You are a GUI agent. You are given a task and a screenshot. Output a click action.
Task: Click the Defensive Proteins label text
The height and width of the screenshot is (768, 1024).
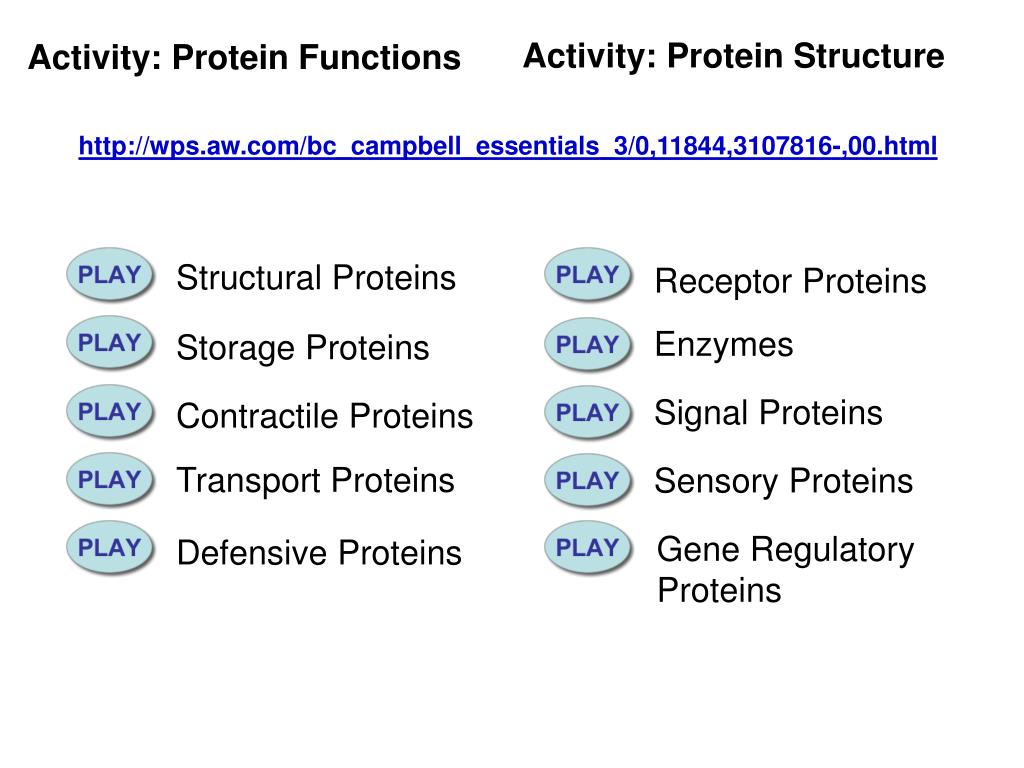[x=319, y=553]
